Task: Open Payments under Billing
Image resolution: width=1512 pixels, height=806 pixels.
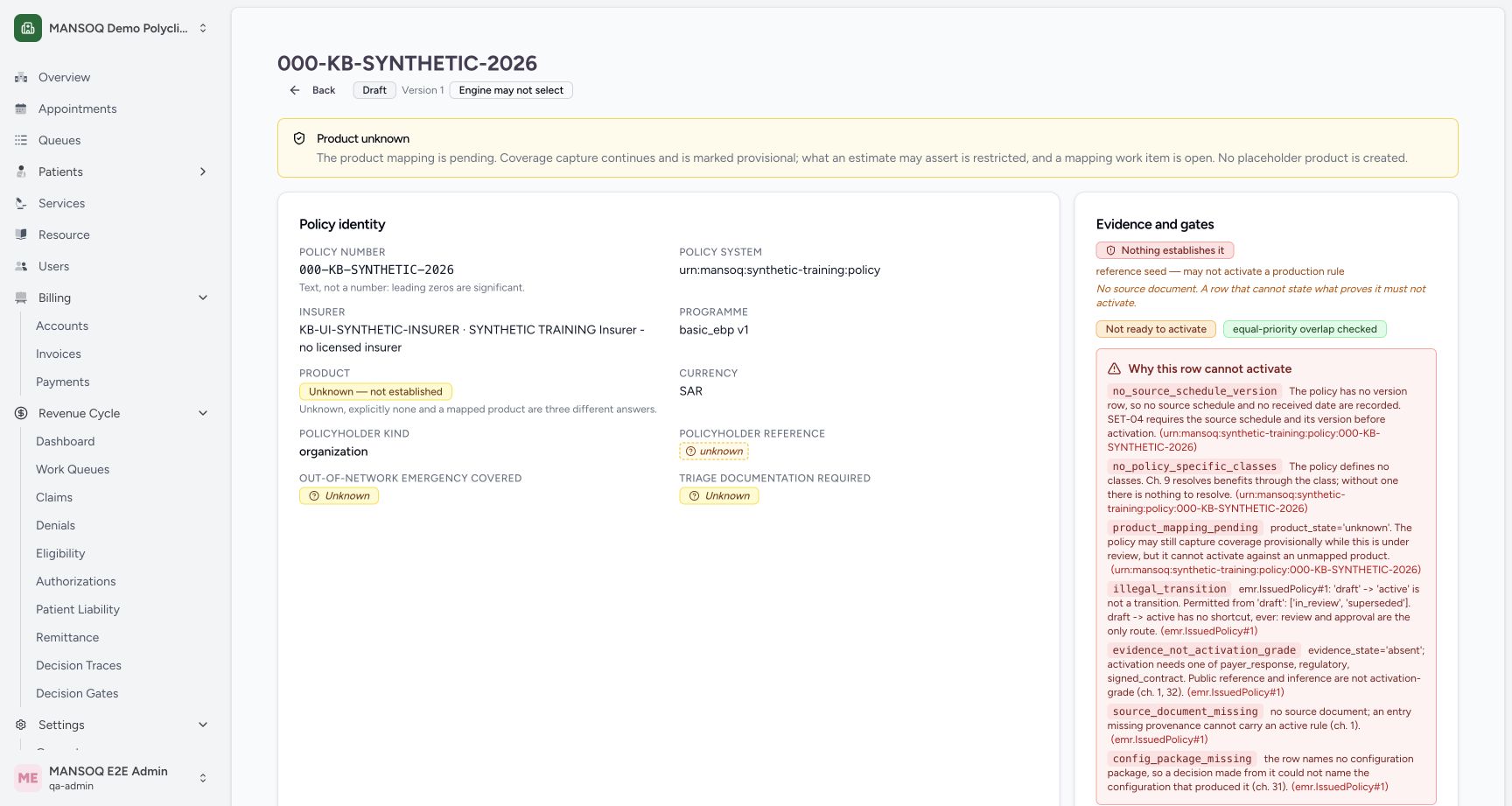Action: [x=63, y=382]
